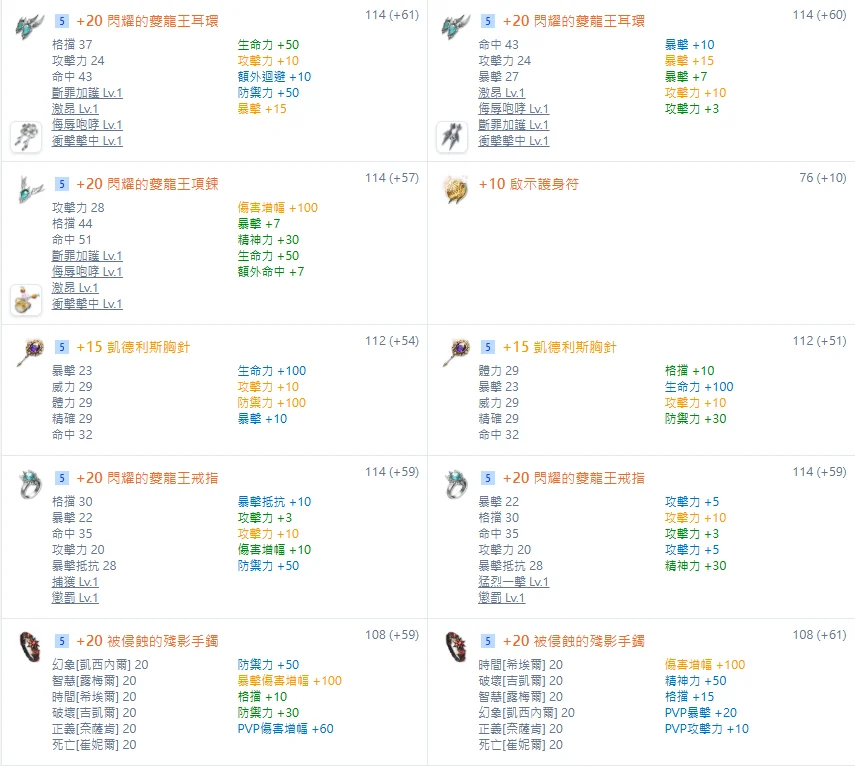Open 猛烈一擊 Lv.1 skill link
This screenshot has width=855, height=766.
click(514, 582)
